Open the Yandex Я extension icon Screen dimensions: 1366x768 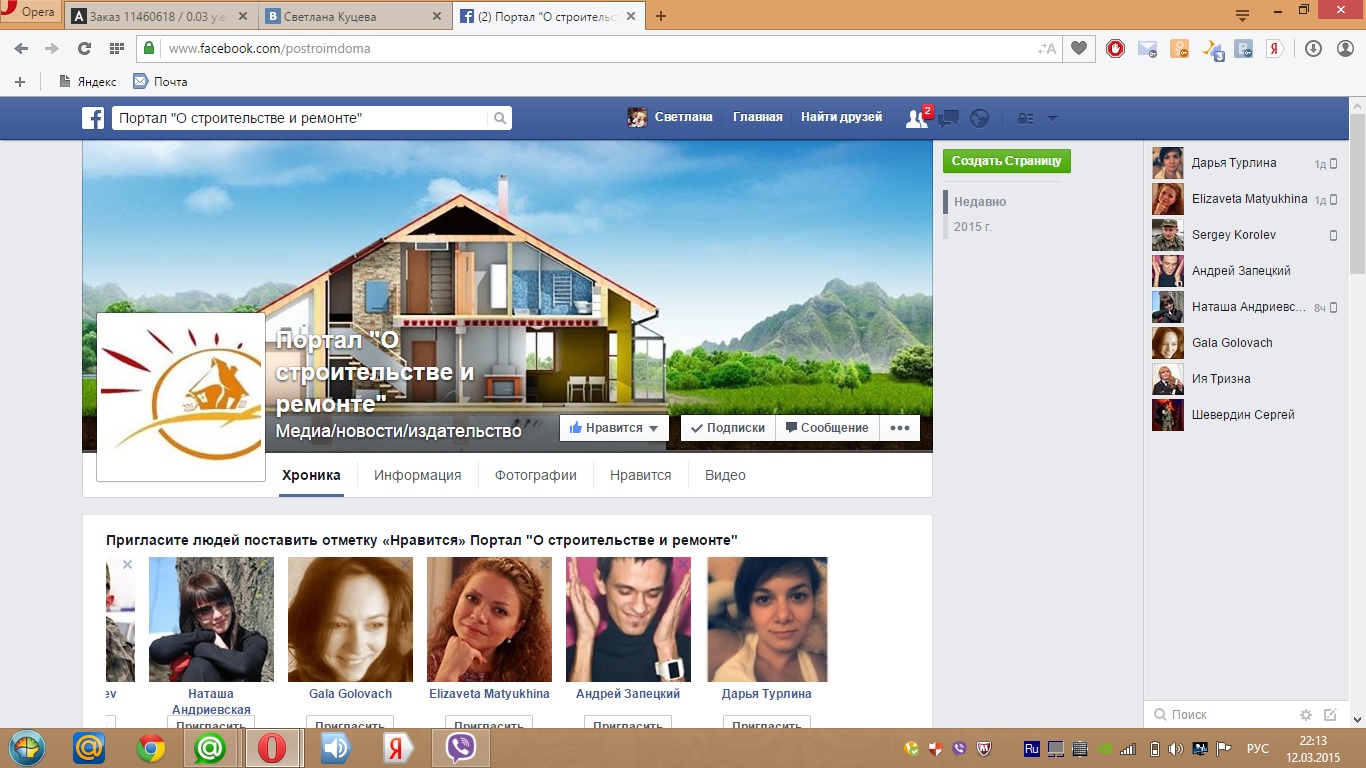(x=1275, y=48)
